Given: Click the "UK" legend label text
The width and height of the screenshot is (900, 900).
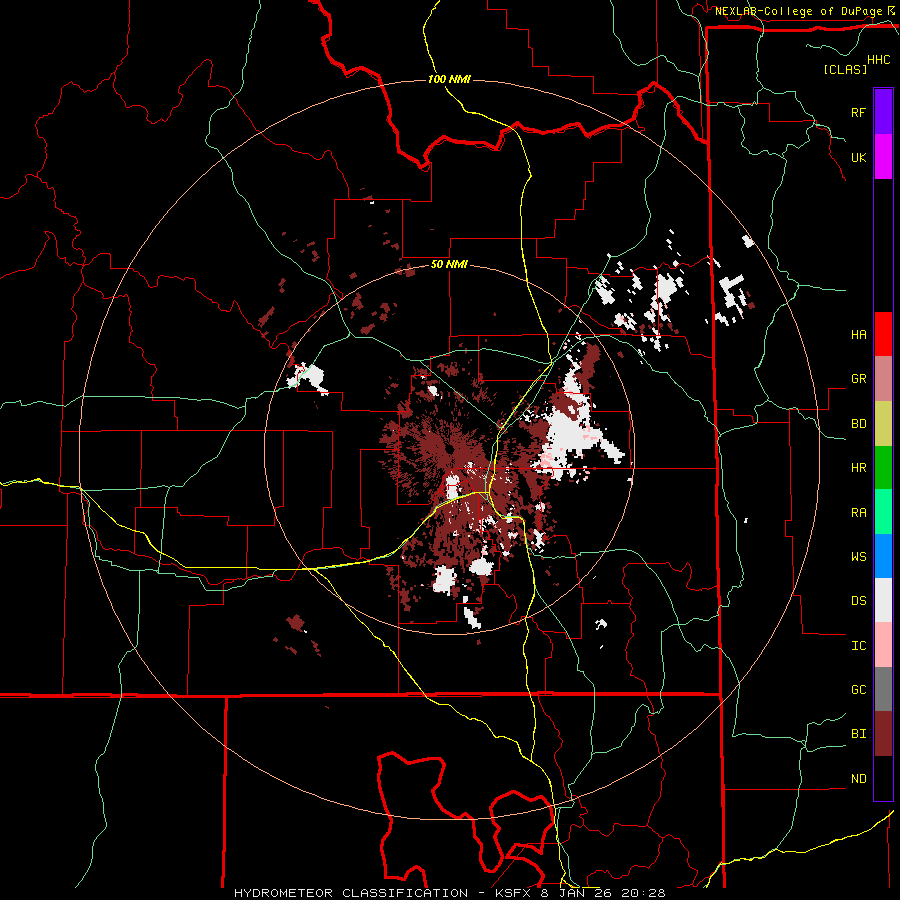Looking at the screenshot, I should tap(858, 157).
